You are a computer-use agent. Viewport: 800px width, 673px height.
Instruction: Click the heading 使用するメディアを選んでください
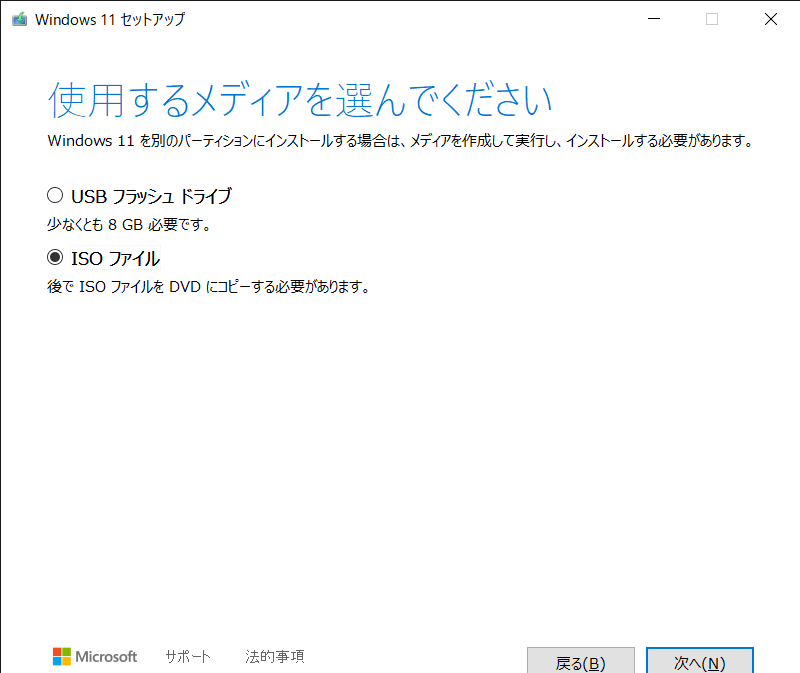click(x=300, y=99)
